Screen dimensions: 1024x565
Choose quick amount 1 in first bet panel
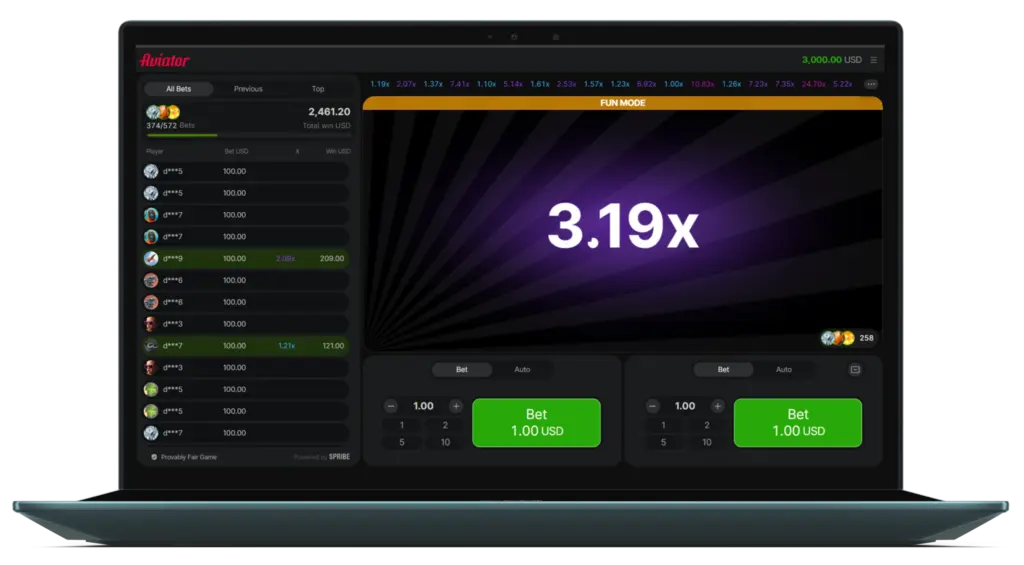point(402,425)
